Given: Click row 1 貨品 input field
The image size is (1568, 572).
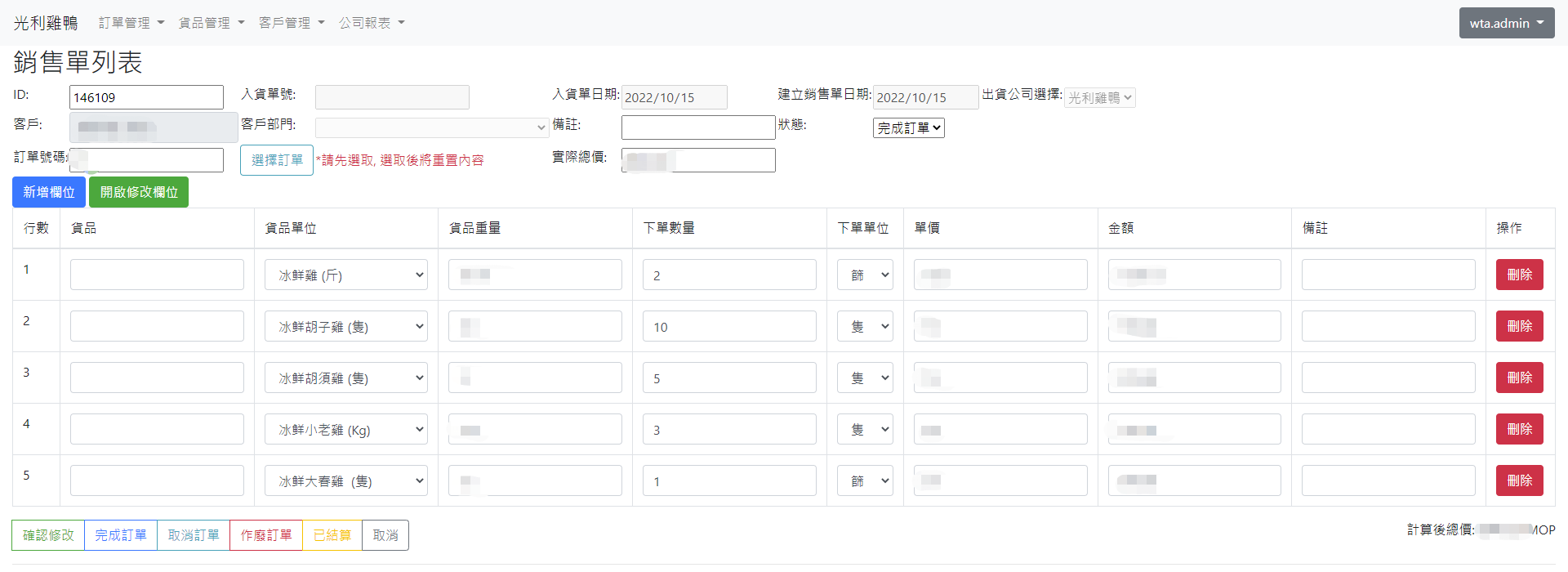Looking at the screenshot, I should [x=157, y=275].
